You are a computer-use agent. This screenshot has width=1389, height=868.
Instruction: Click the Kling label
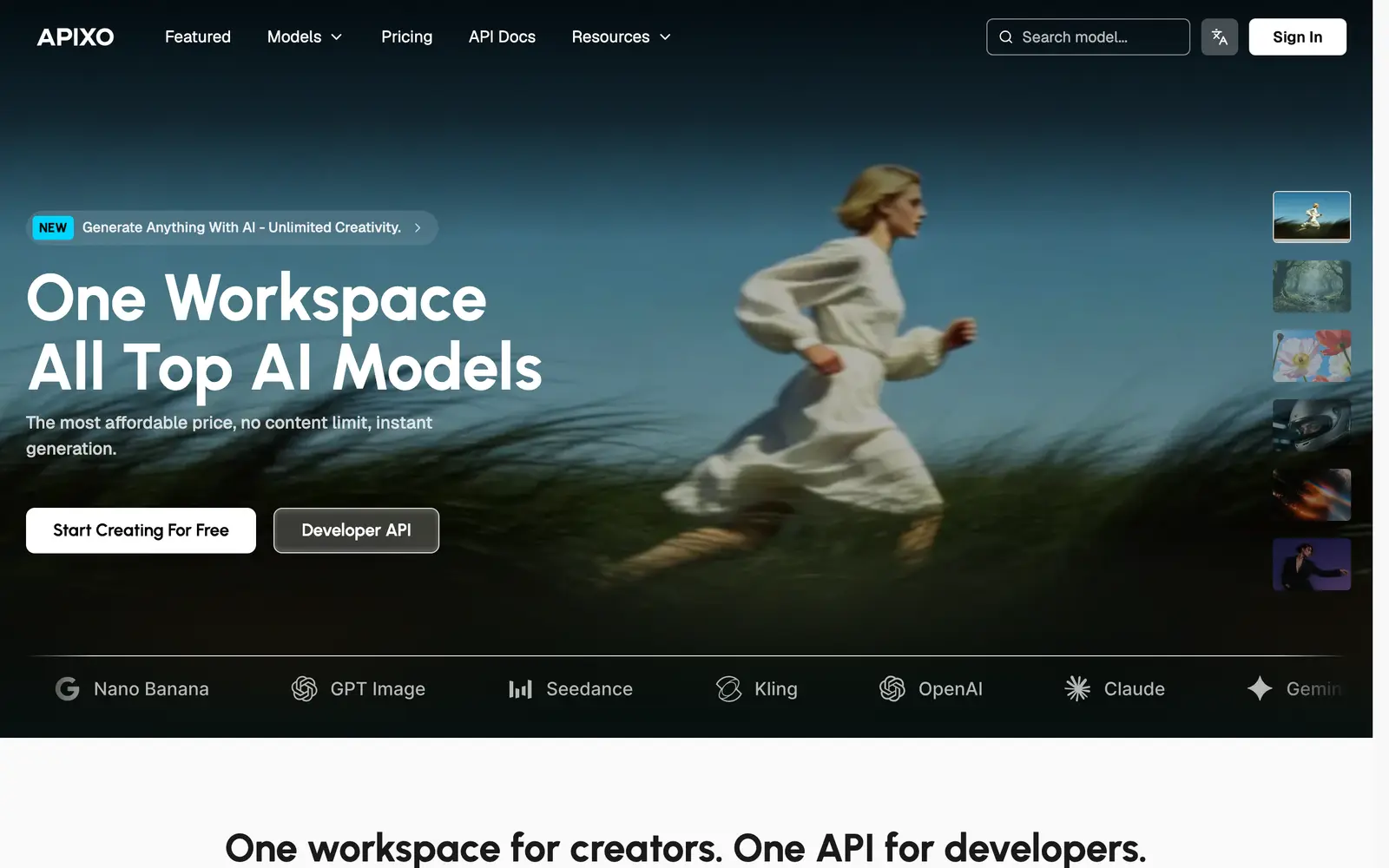[775, 689]
